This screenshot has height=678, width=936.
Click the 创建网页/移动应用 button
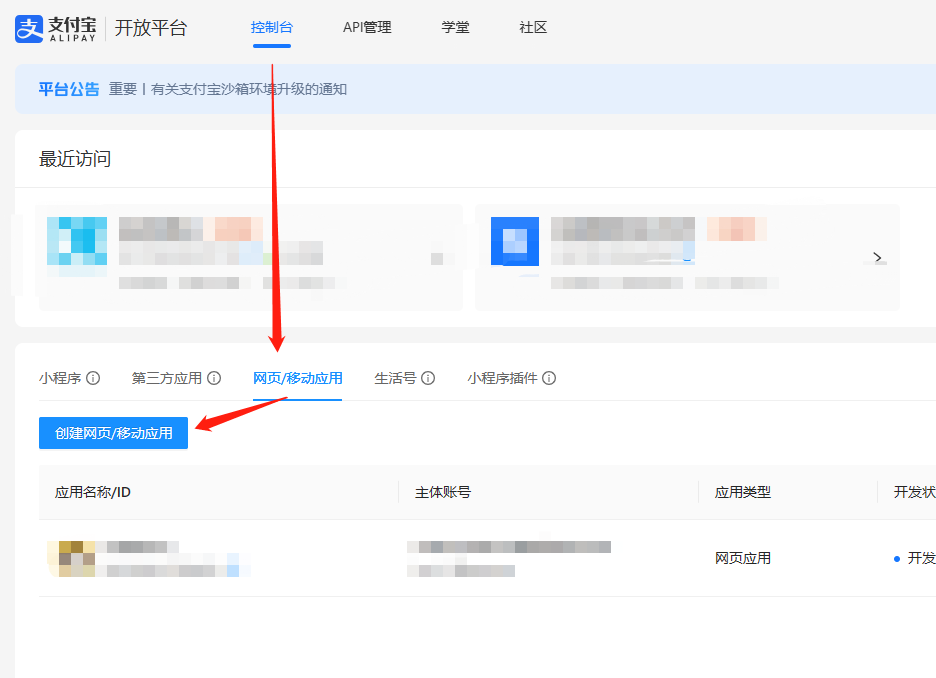coord(113,433)
